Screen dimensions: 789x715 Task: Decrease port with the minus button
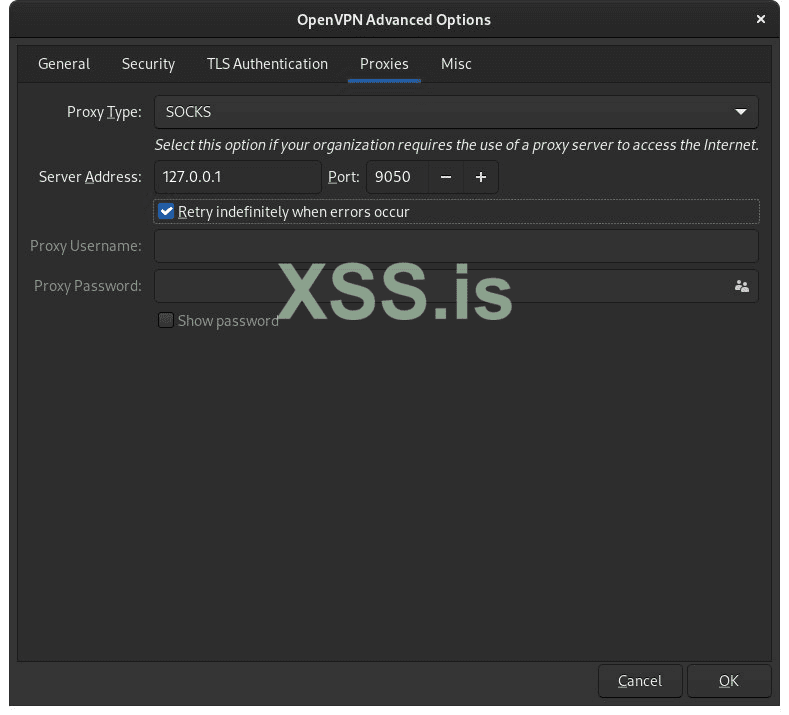[x=446, y=177]
